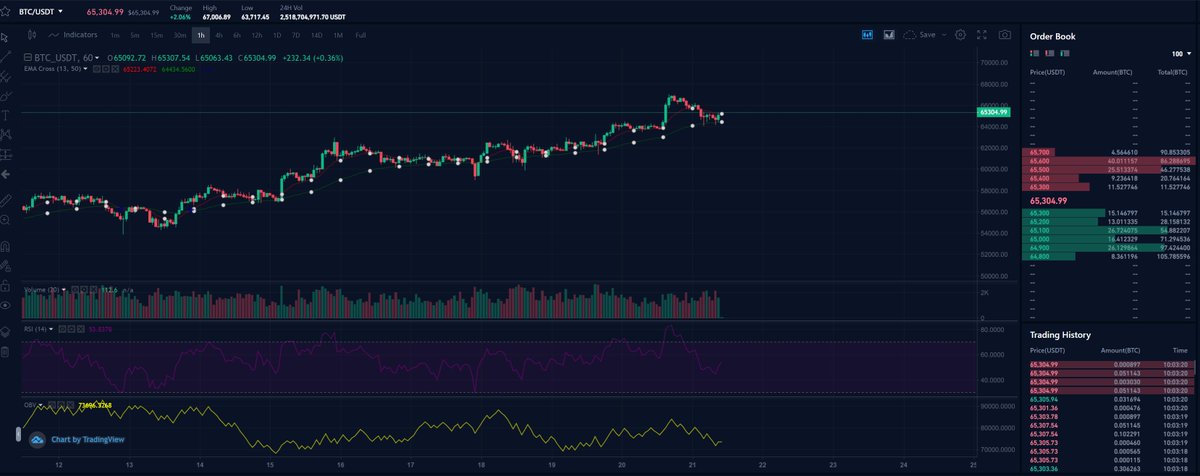Open EMA Cross indicator settings
This screenshot has height=476, width=1200.
click(x=106, y=69)
